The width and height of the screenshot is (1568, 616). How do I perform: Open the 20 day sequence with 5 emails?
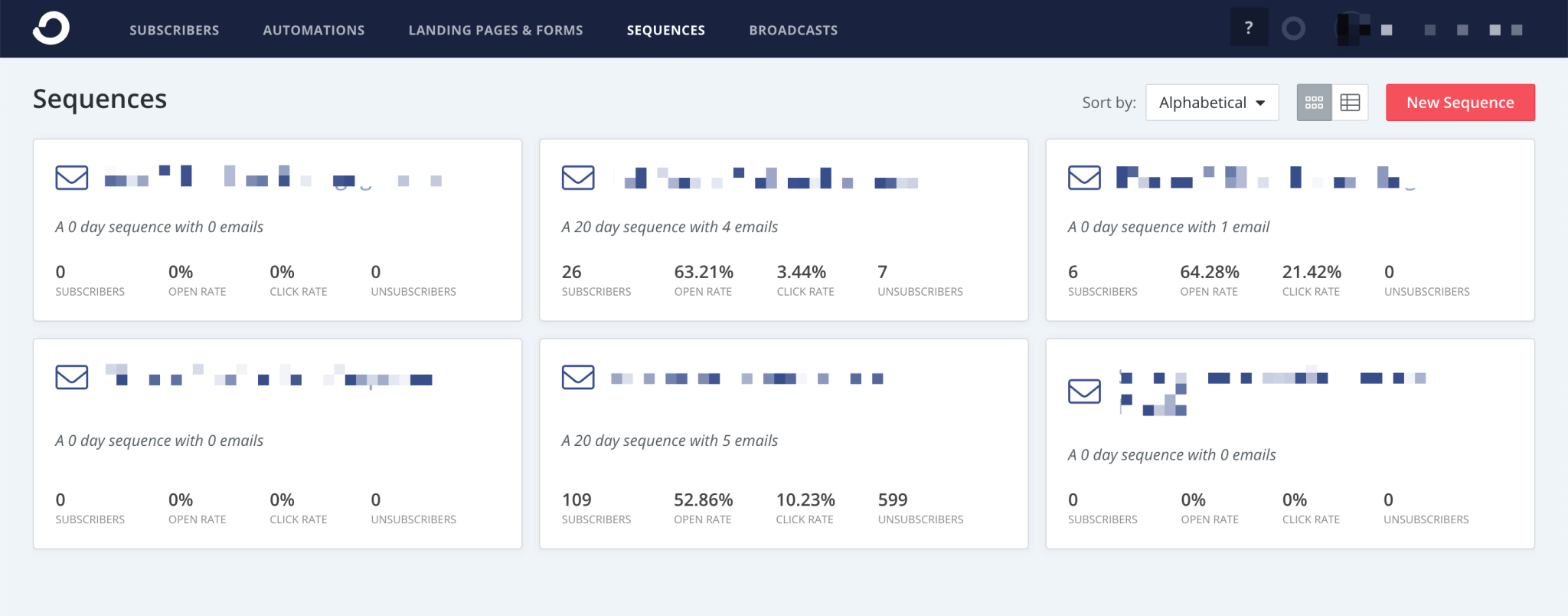tap(784, 444)
